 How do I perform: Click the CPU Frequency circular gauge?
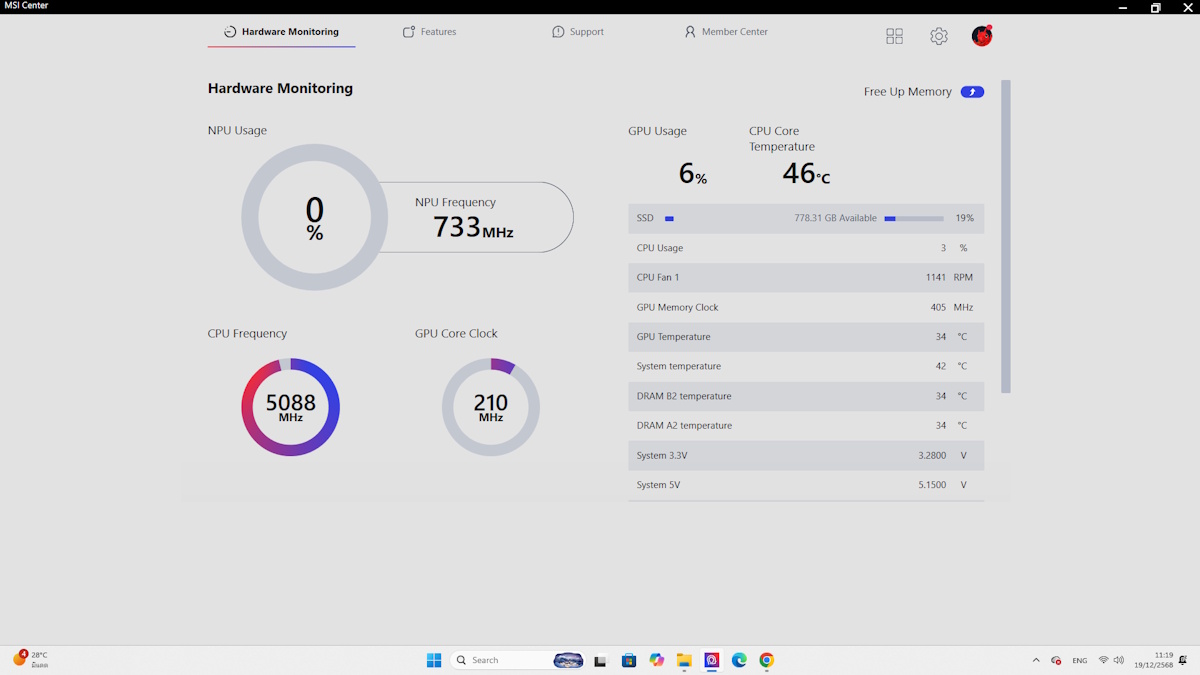pos(290,407)
